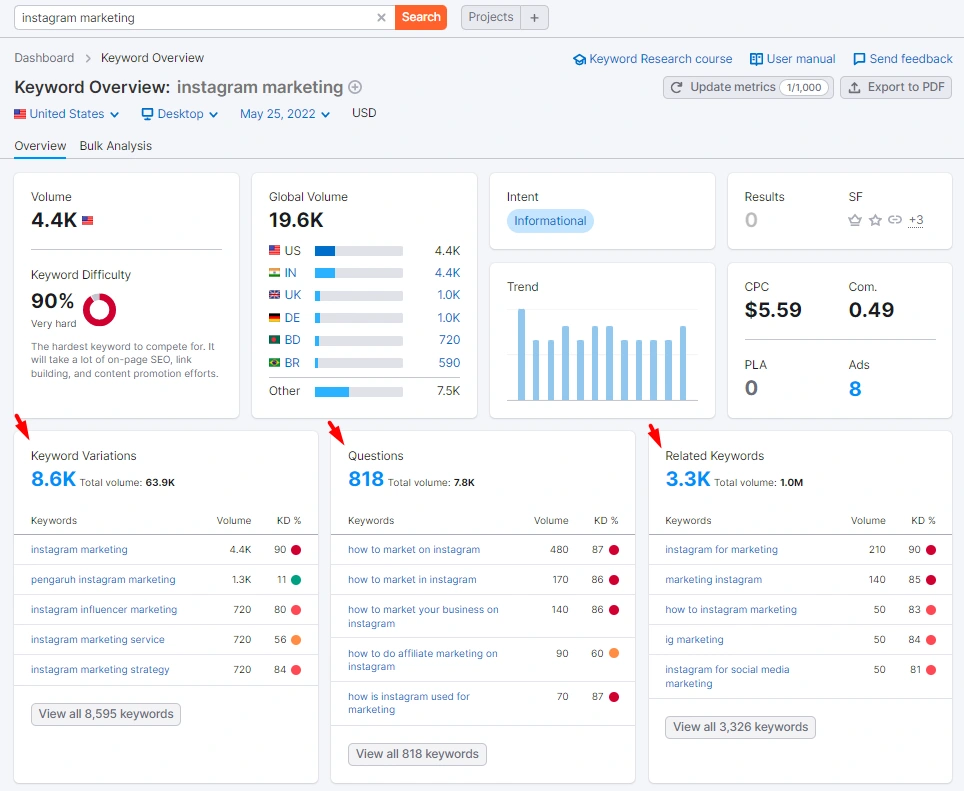Open the 3.3K related keywords count

688,479
